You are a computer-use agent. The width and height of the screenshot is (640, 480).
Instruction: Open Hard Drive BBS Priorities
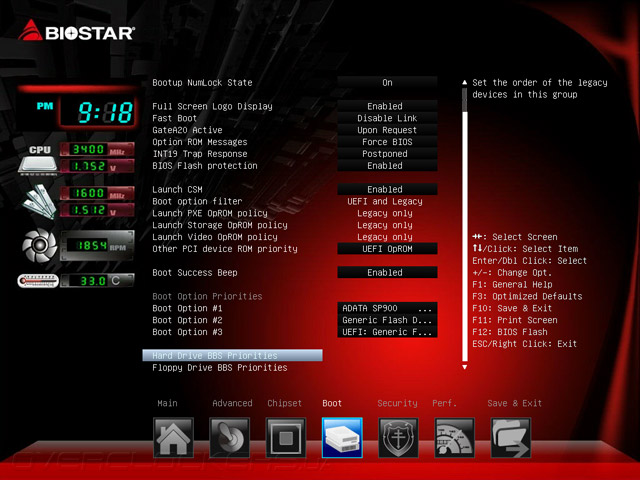[232, 356]
